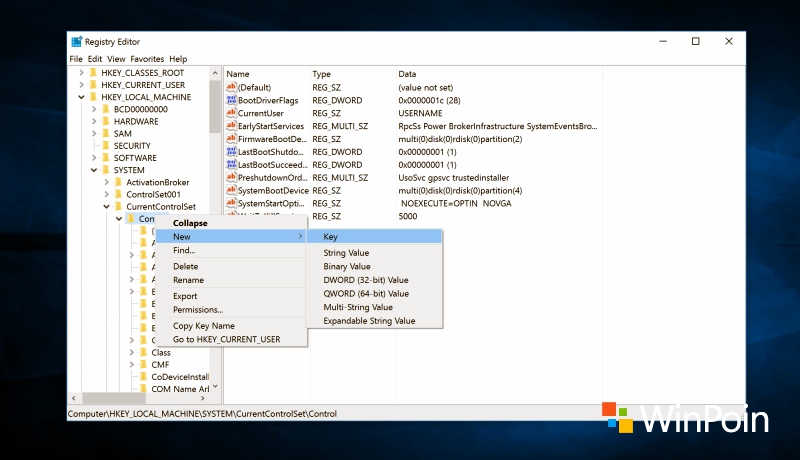
Task: Expand the BCD00000000 key
Action: click(x=94, y=109)
